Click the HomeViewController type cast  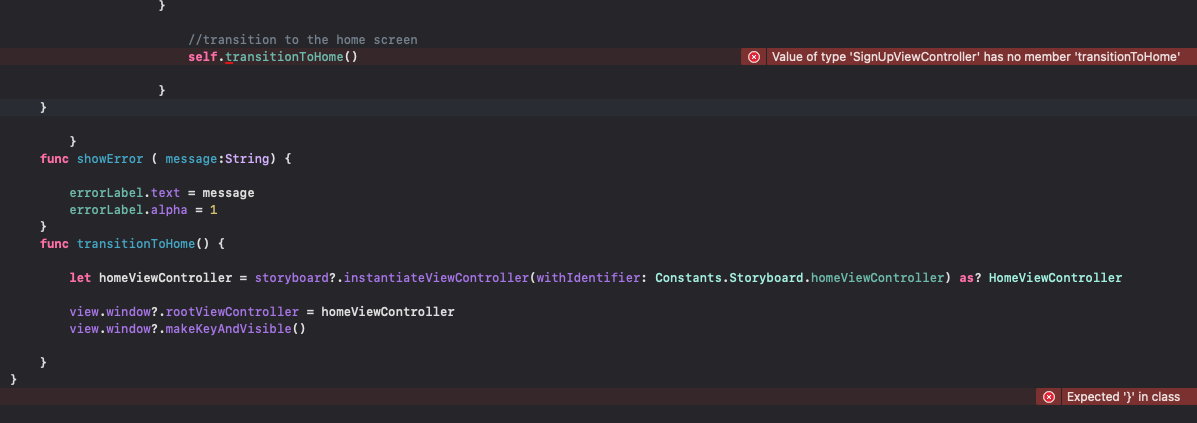click(1055, 278)
